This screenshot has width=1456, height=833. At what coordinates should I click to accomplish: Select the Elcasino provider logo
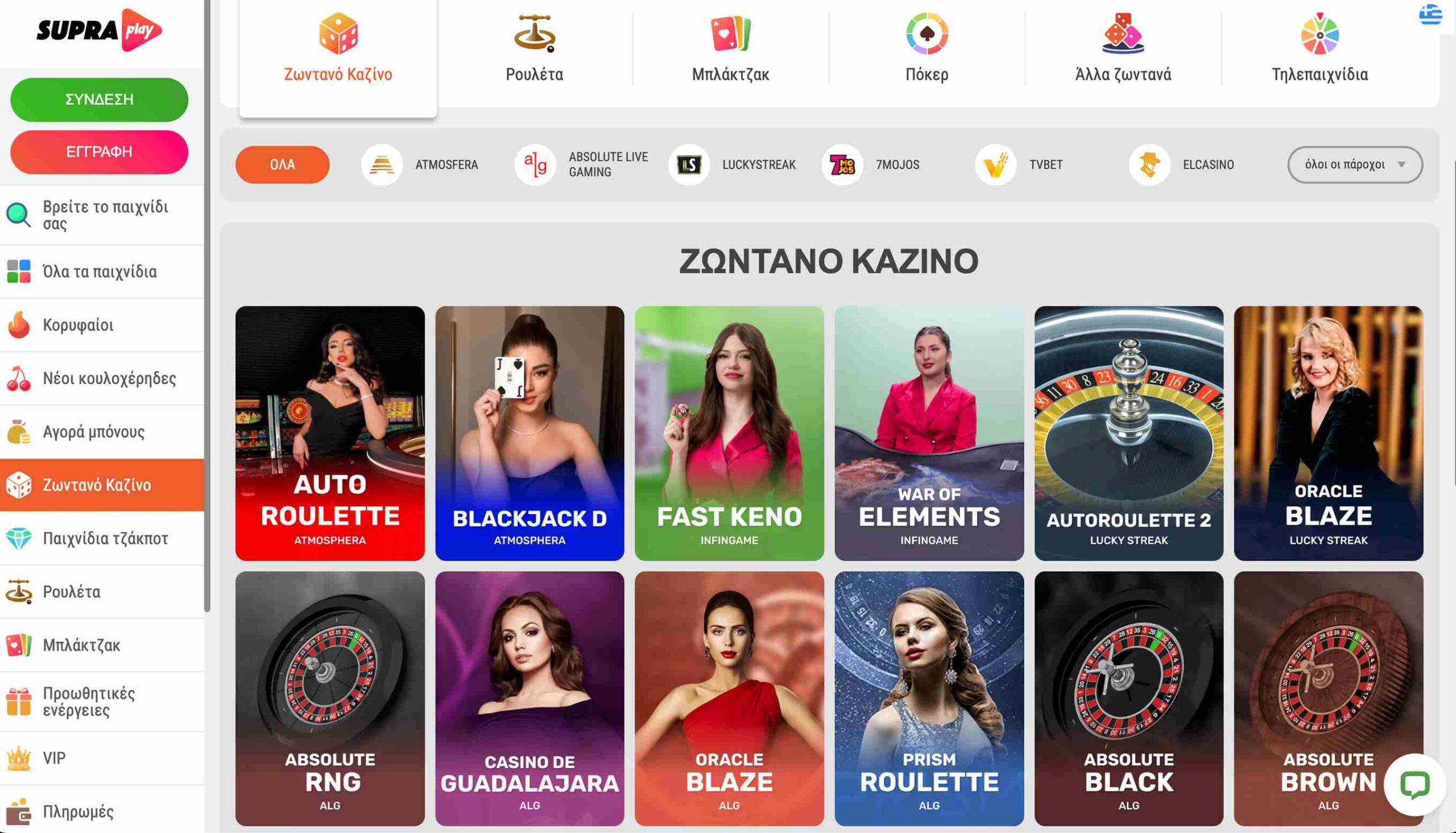pos(1149,165)
